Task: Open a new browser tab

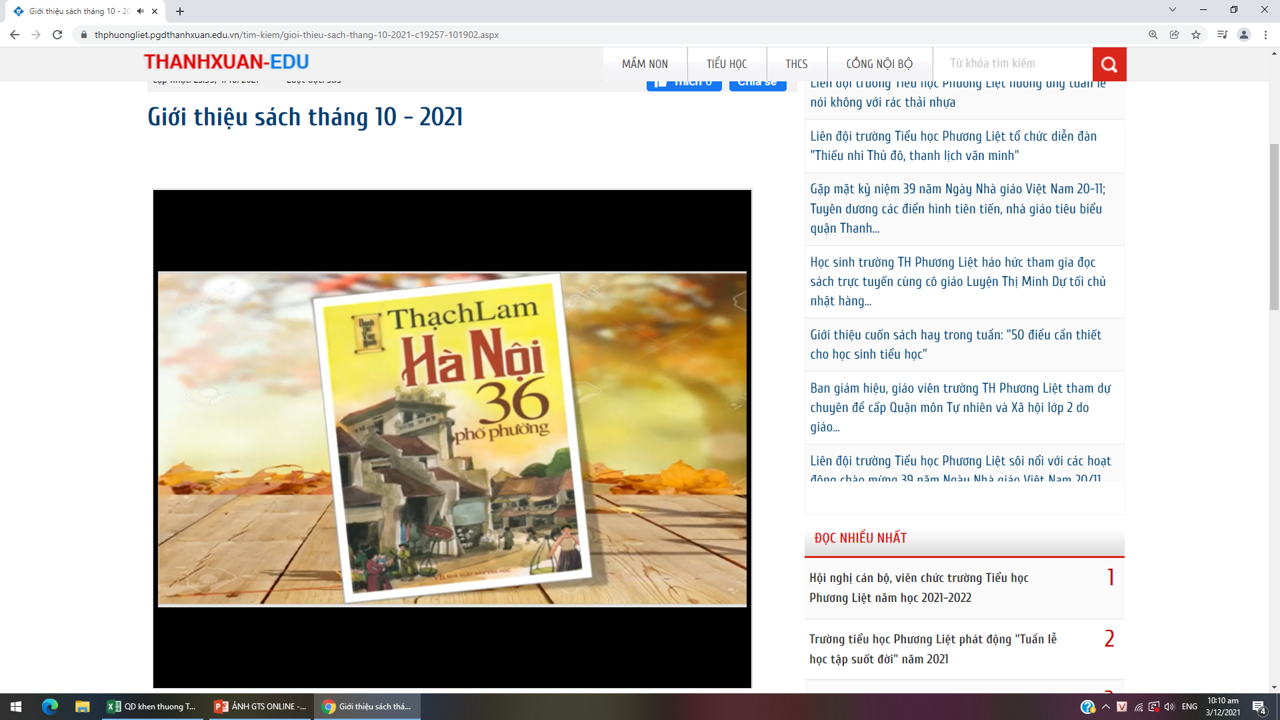Action: pos(180,11)
